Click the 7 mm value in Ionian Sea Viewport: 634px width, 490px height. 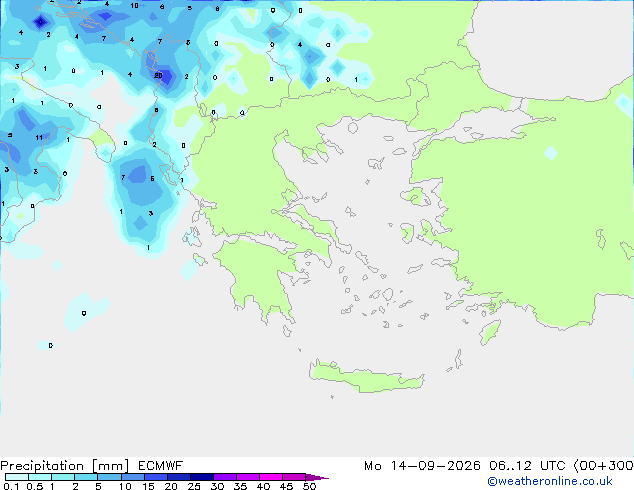click(x=123, y=177)
